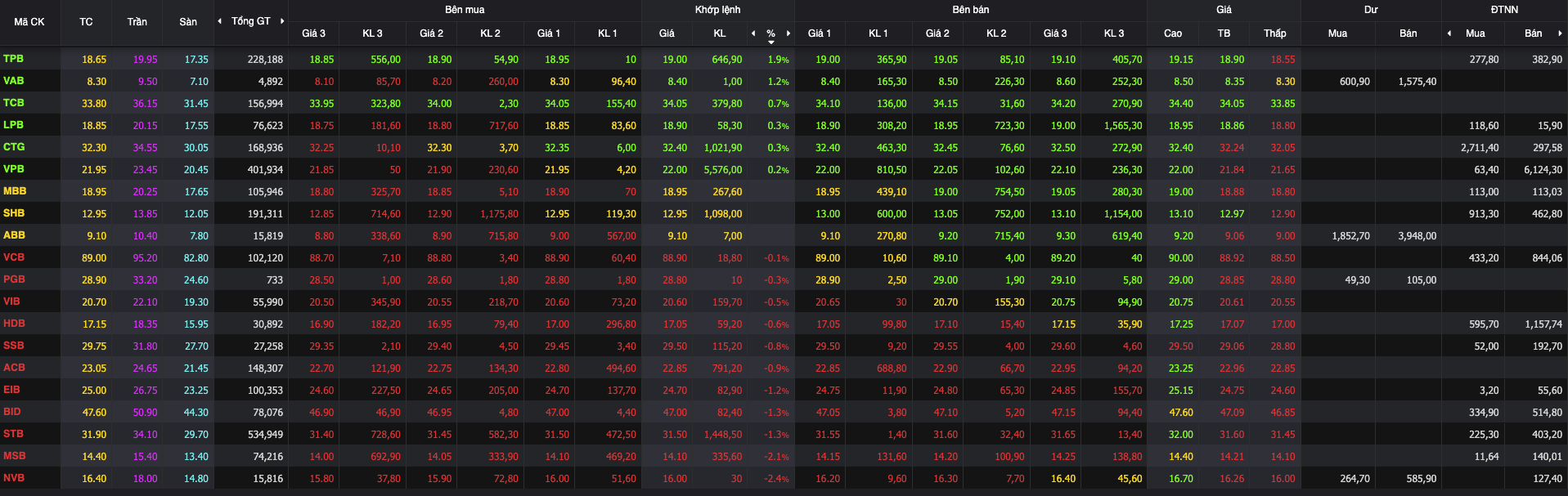Sort by the Thấp low price header
The width and height of the screenshot is (1568, 496).
(1274, 34)
